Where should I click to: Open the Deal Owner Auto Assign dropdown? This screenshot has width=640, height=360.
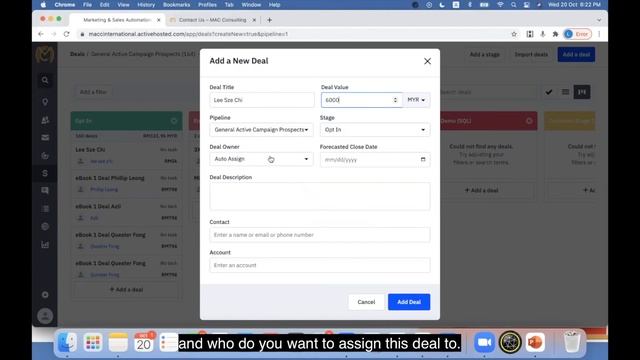click(x=261, y=159)
